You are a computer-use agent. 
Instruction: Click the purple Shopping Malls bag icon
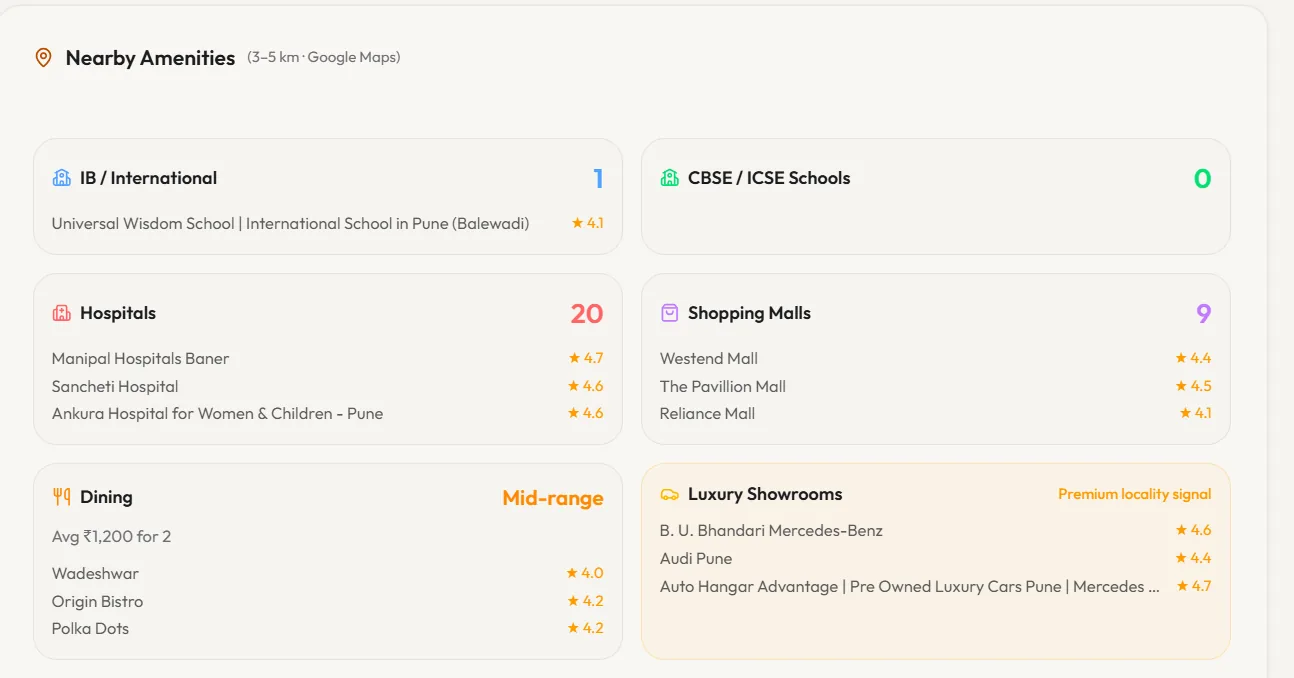point(669,313)
